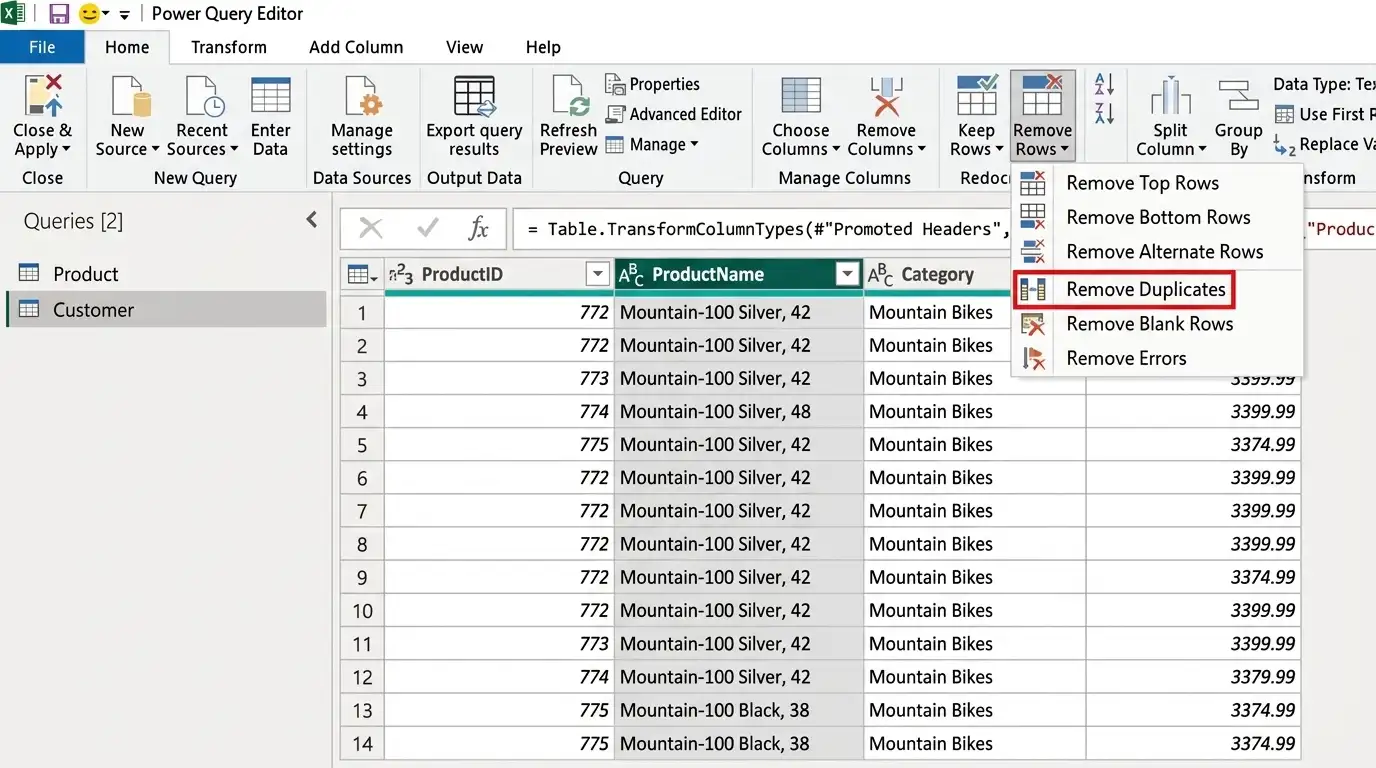Cancel formula edit with the X icon

(x=370, y=228)
